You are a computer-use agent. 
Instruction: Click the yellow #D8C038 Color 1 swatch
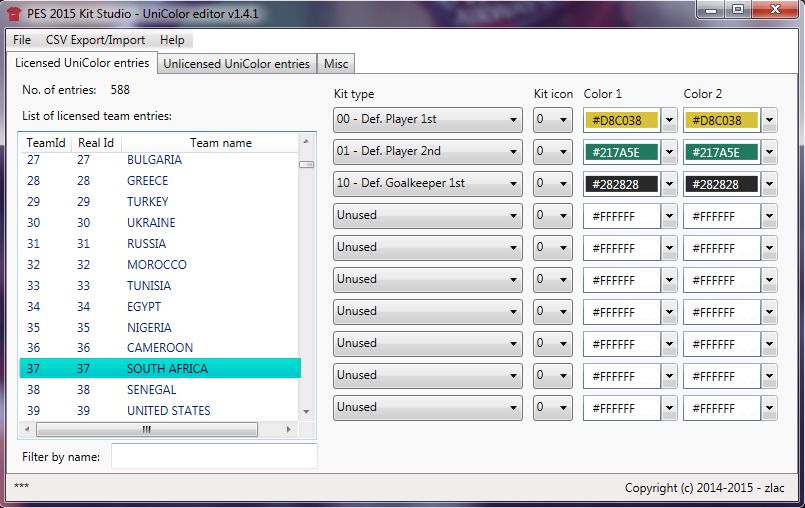(x=621, y=120)
